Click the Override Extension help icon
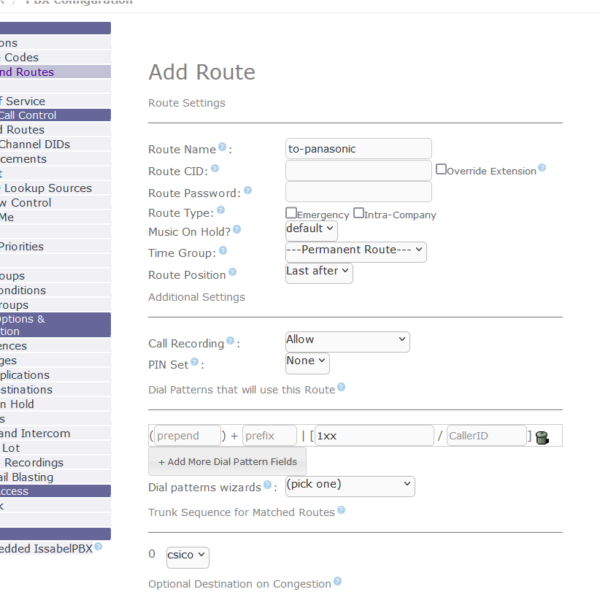This screenshot has width=600, height=600. [x=542, y=169]
